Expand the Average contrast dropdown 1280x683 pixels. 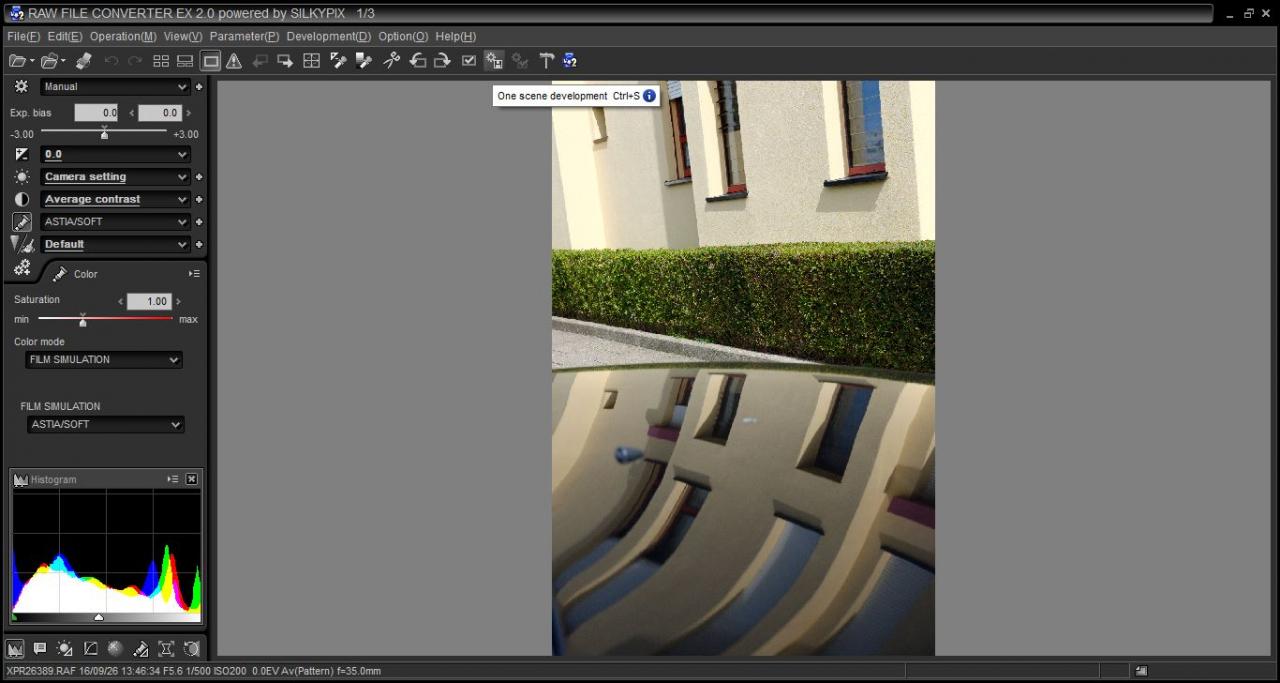click(x=115, y=199)
